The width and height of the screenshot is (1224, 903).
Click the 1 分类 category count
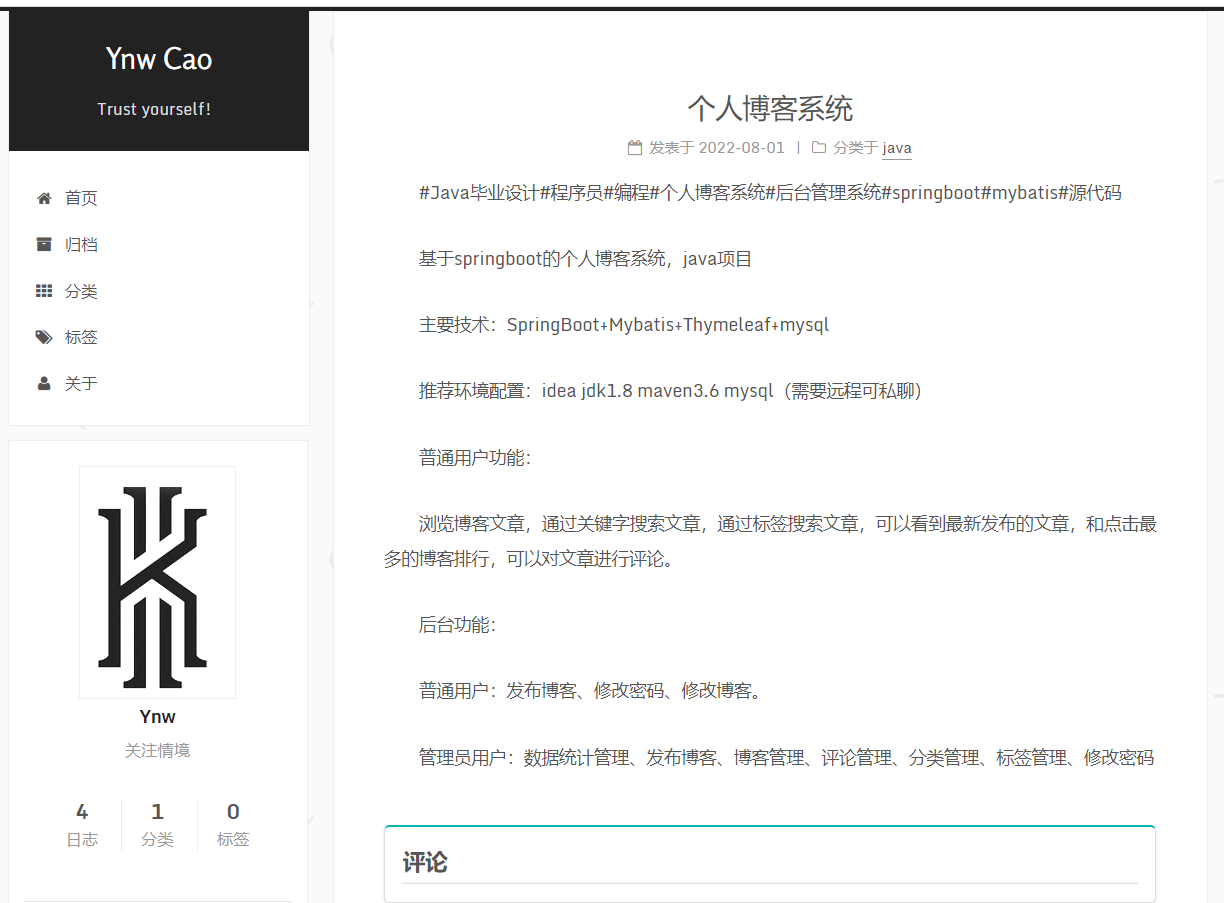(x=157, y=824)
